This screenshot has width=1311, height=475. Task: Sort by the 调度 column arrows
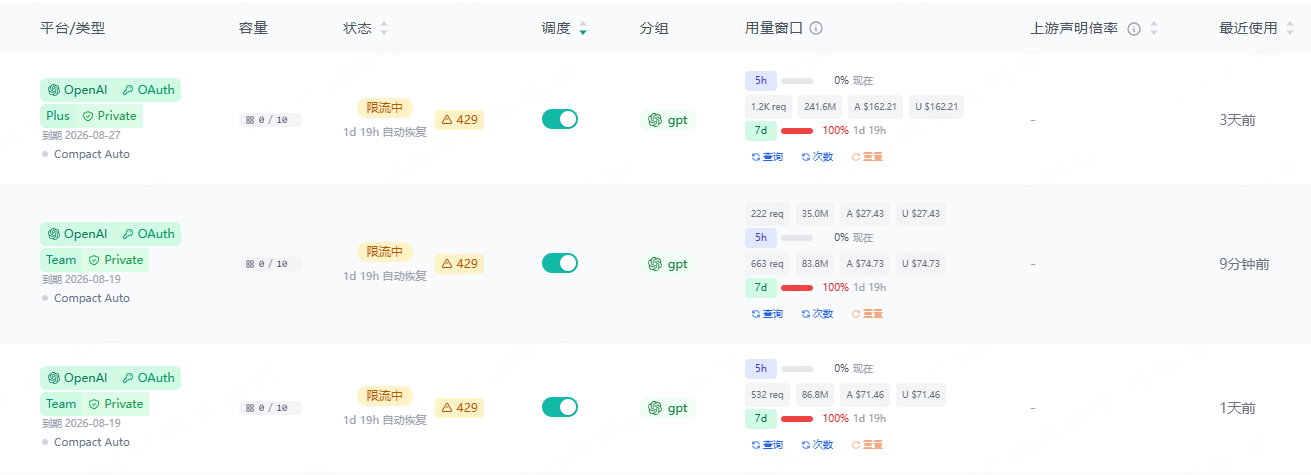[583, 28]
